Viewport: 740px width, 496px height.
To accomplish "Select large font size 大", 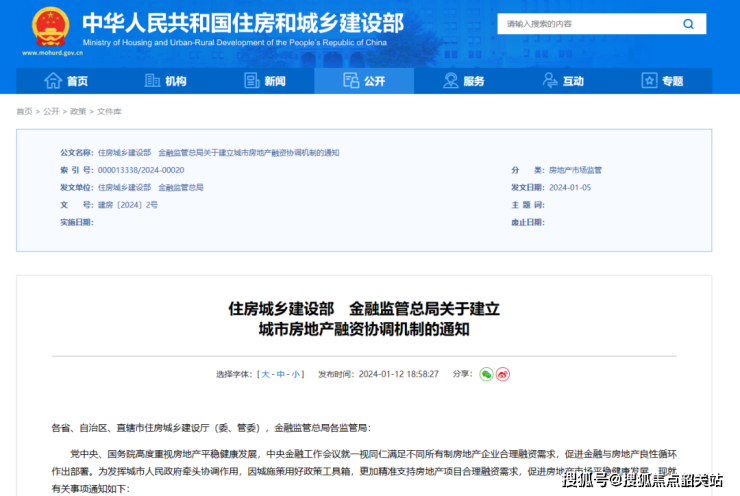I will tap(266, 374).
